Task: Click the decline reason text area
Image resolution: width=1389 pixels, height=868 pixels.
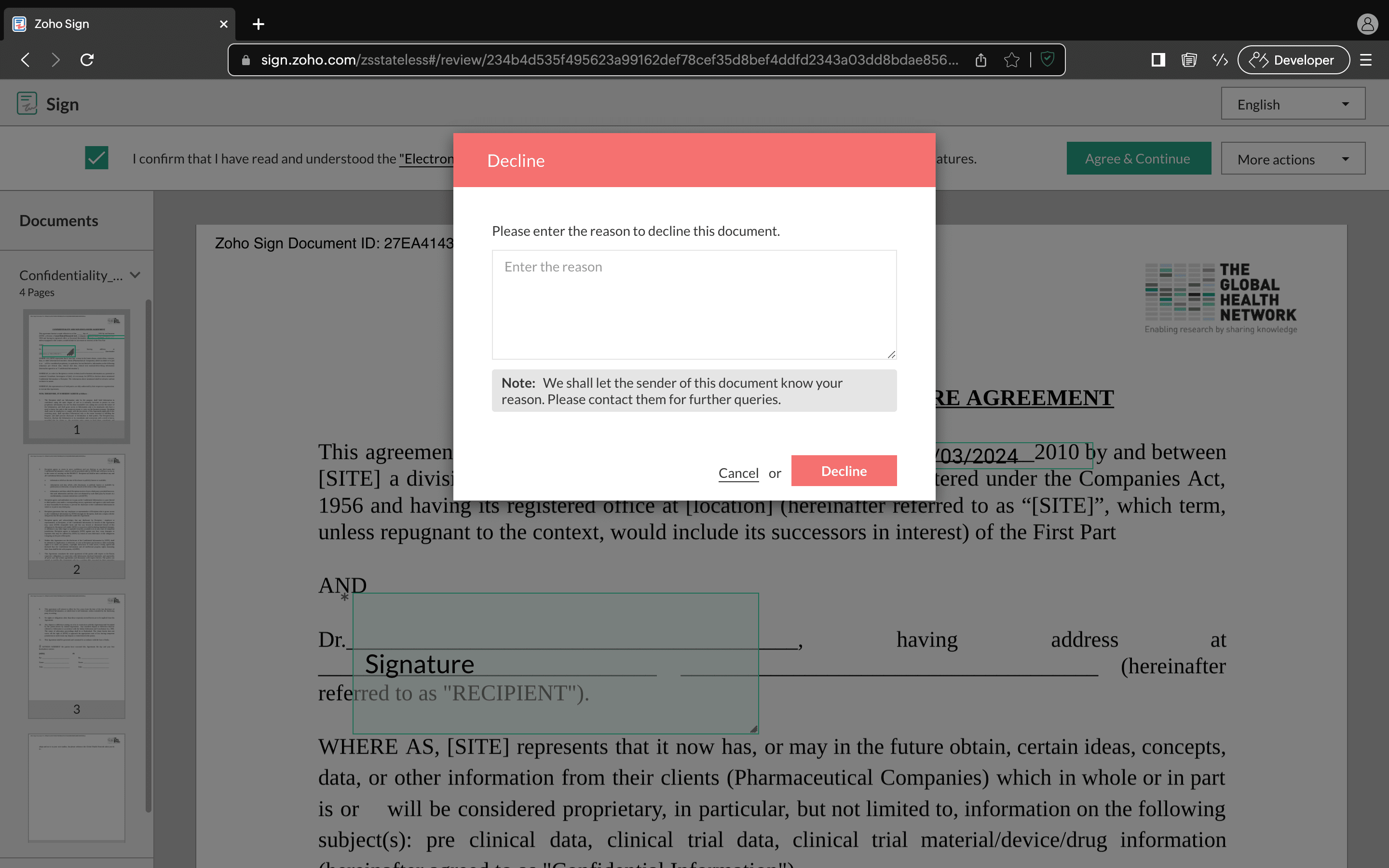Action: (x=694, y=304)
